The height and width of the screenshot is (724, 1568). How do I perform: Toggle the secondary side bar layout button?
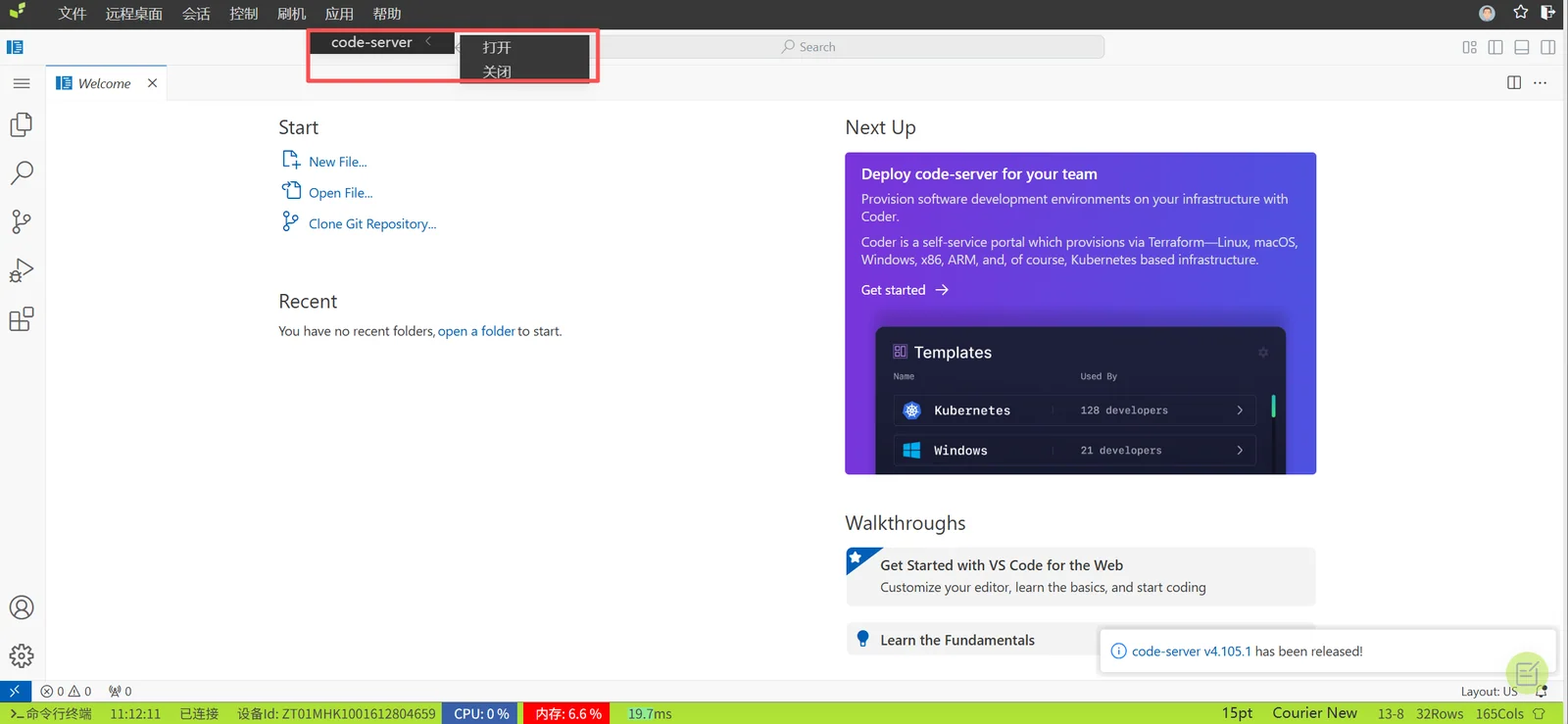click(x=1548, y=47)
